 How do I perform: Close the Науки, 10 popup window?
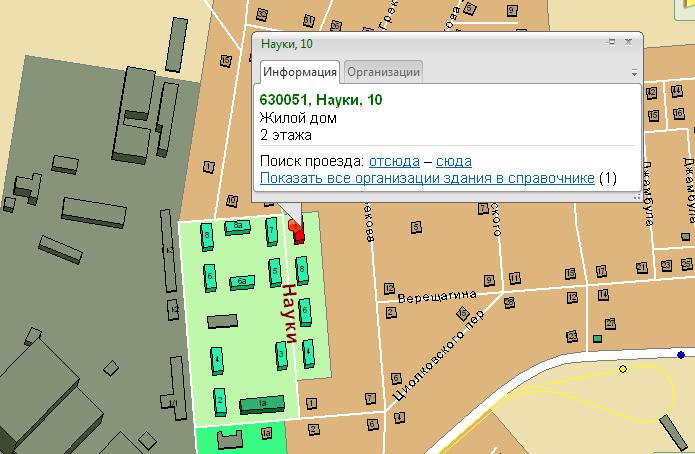pos(629,43)
